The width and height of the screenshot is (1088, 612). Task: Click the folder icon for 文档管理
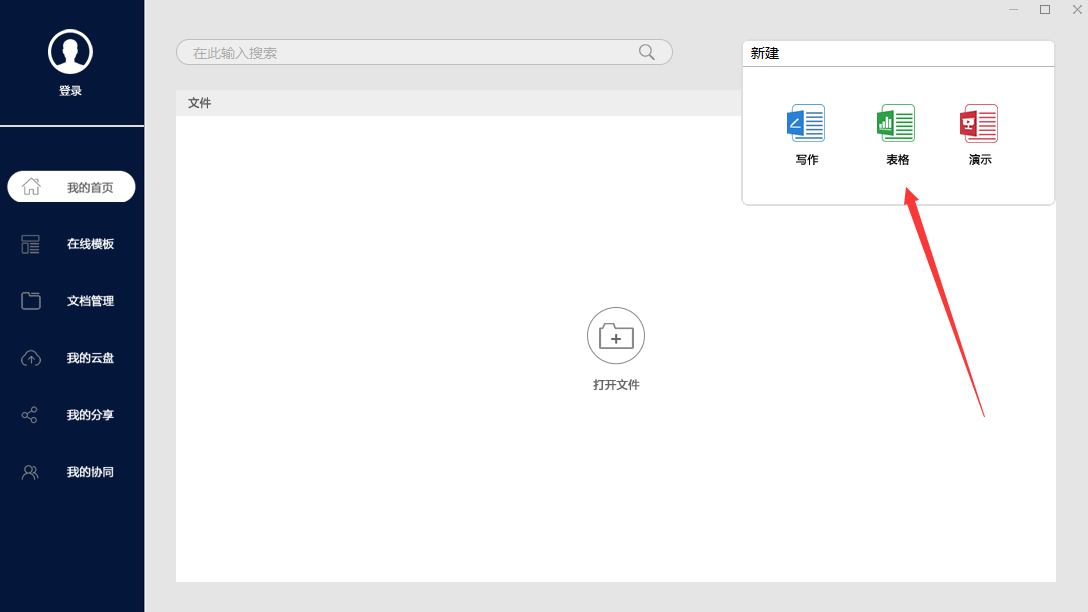(x=30, y=301)
